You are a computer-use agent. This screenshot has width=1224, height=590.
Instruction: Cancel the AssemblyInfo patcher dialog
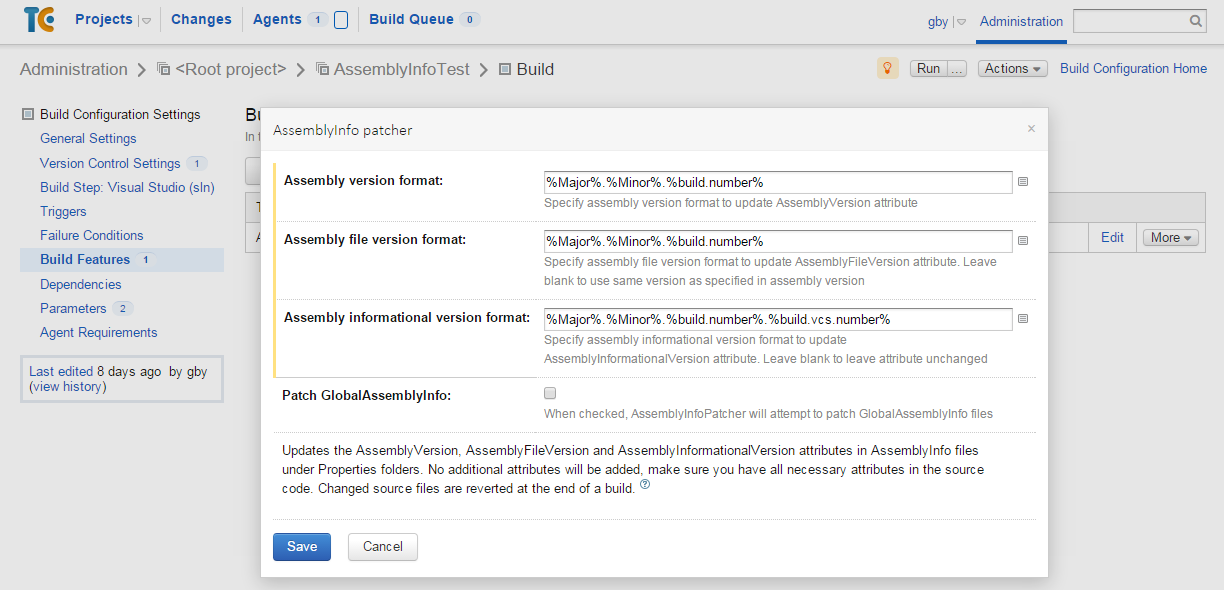point(383,547)
